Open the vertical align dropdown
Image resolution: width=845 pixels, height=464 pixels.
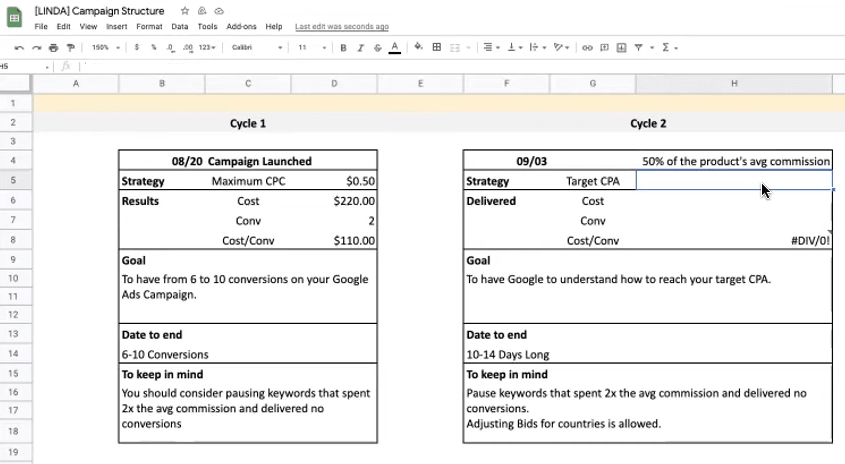tap(515, 47)
